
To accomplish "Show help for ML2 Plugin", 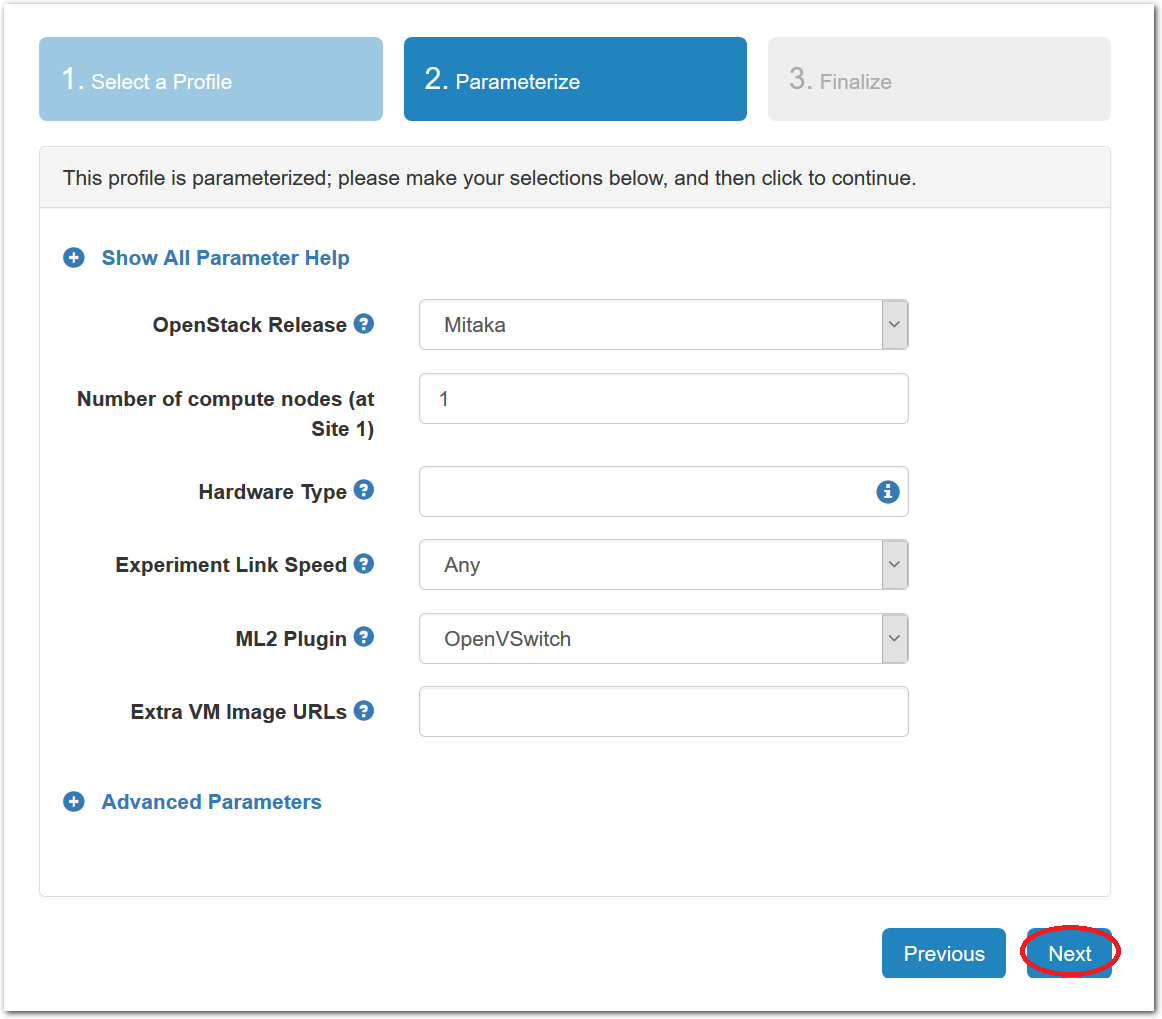I will pyautogui.click(x=363, y=637).
